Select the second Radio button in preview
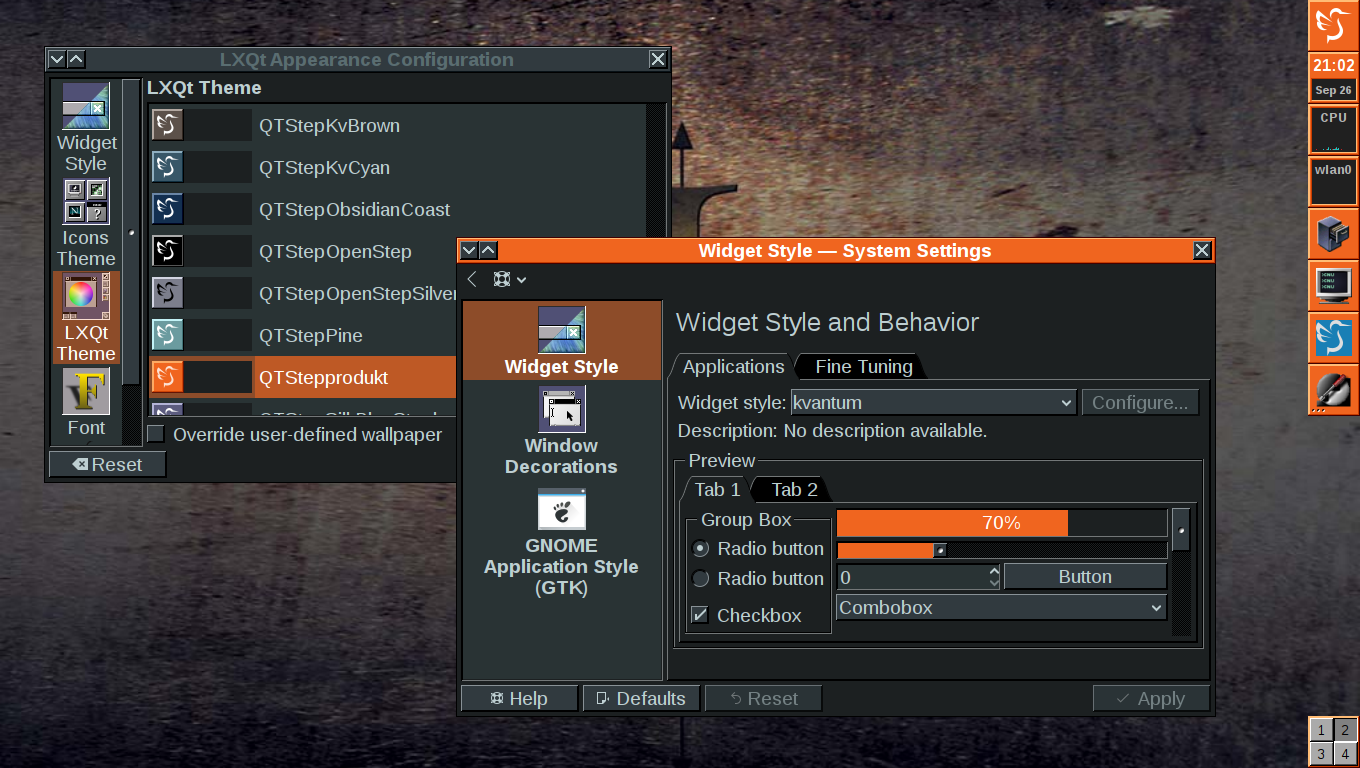The width and height of the screenshot is (1360, 768). [x=701, y=578]
